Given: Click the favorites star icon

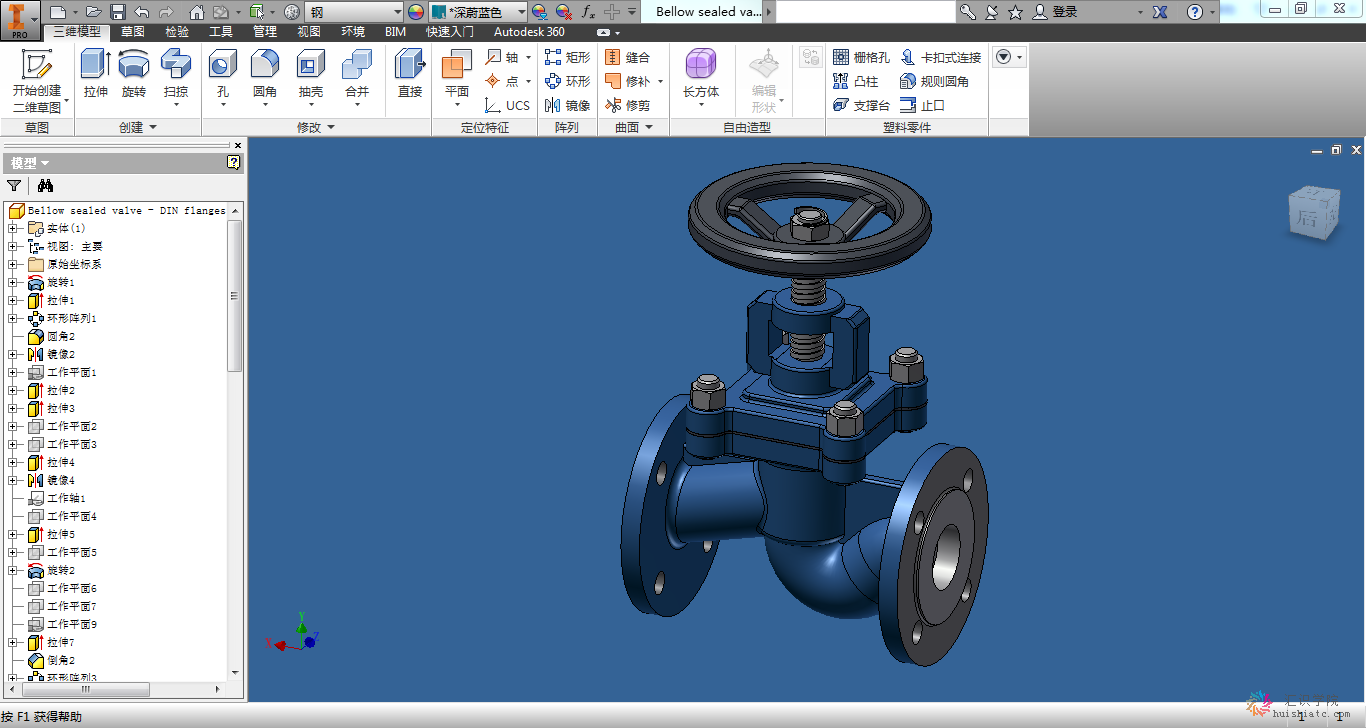Looking at the screenshot, I should [x=1016, y=12].
